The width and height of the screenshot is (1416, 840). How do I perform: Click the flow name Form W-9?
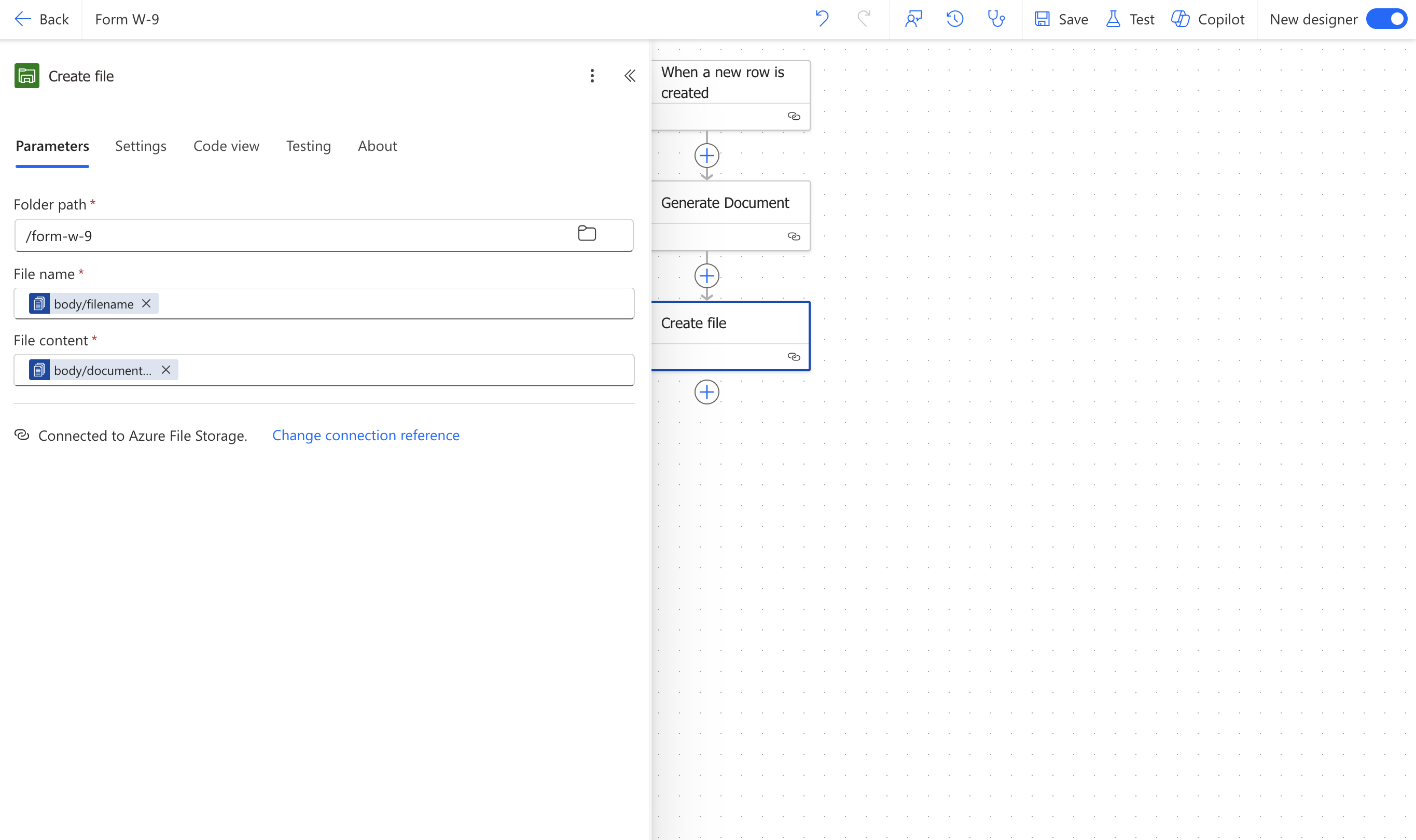(x=127, y=19)
